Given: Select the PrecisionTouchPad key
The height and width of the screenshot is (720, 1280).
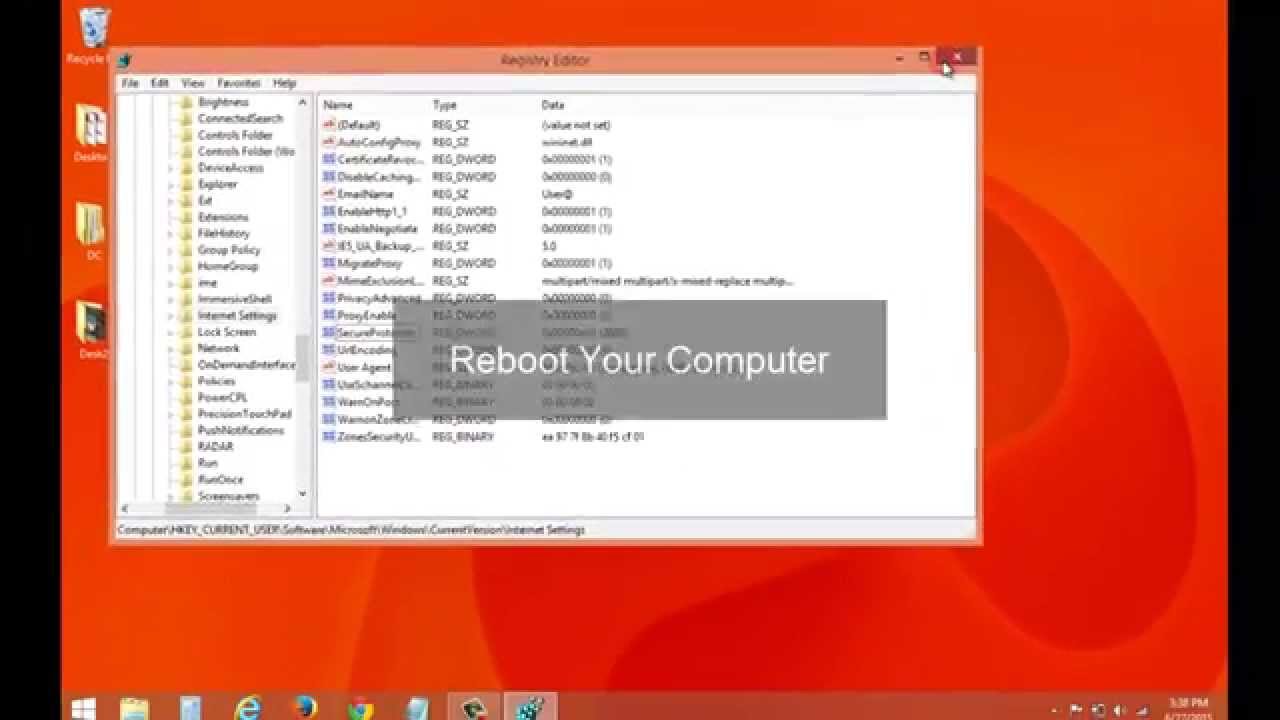Looking at the screenshot, I should tap(244, 414).
